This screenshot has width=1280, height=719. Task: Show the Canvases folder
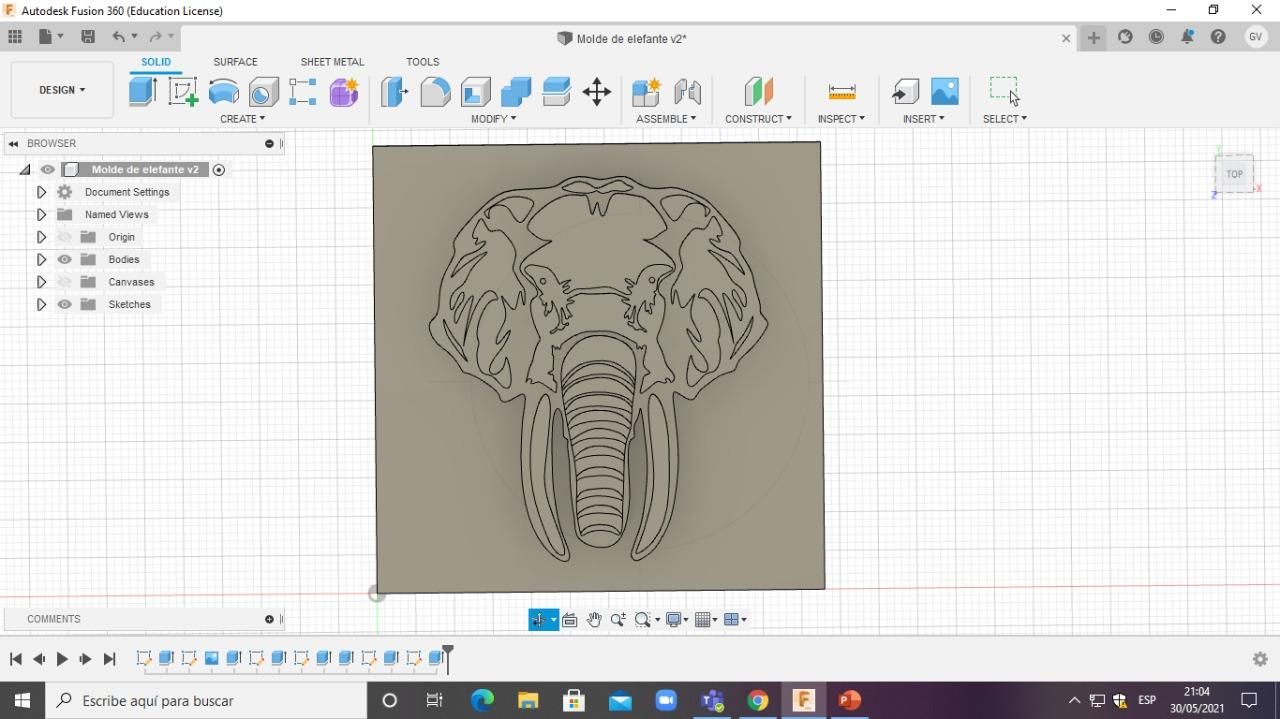coord(65,282)
